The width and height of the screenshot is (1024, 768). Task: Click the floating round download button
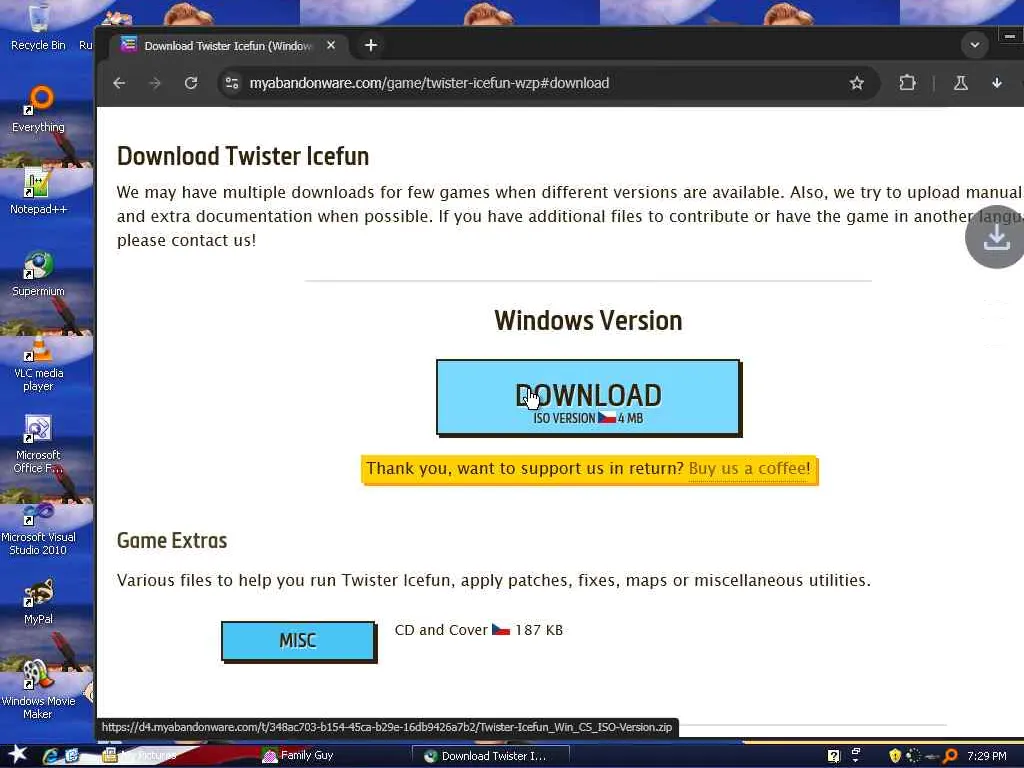(x=995, y=238)
